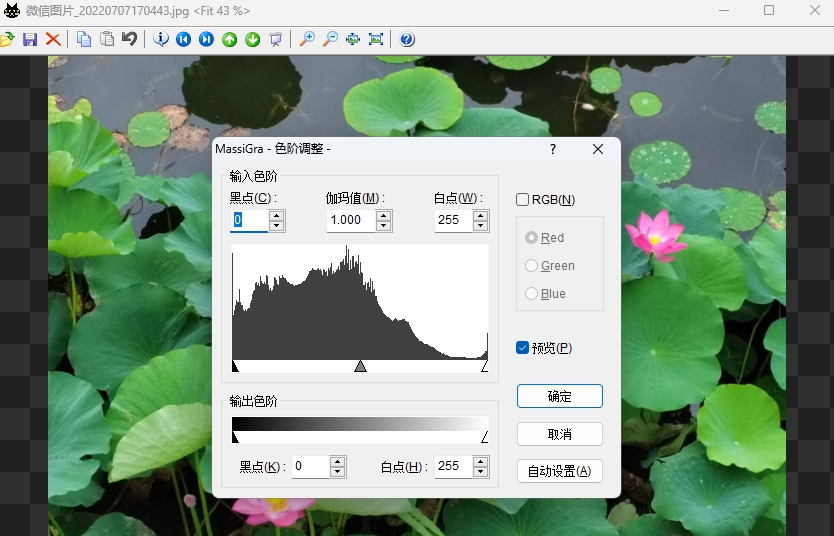834x536 pixels.
Task: Open help with blue question mark icon
Action: 407,39
